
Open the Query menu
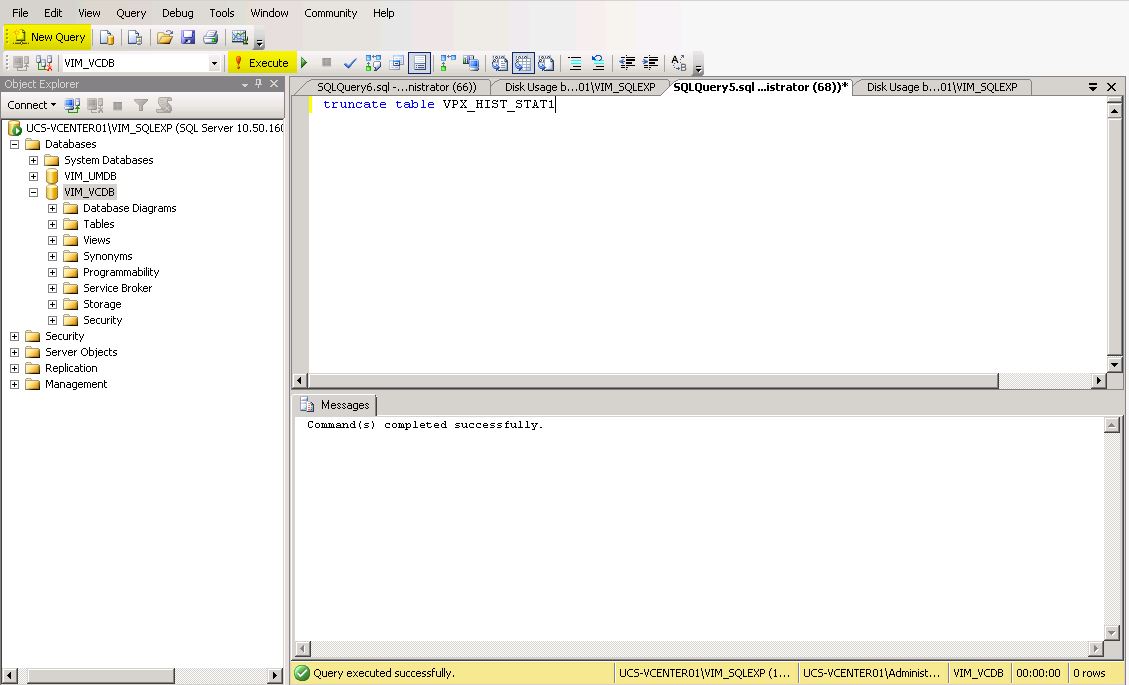click(130, 13)
